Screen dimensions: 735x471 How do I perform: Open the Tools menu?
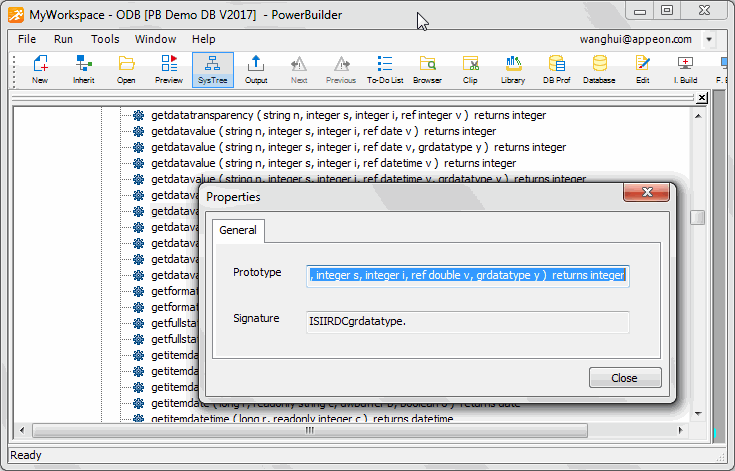(x=105, y=39)
